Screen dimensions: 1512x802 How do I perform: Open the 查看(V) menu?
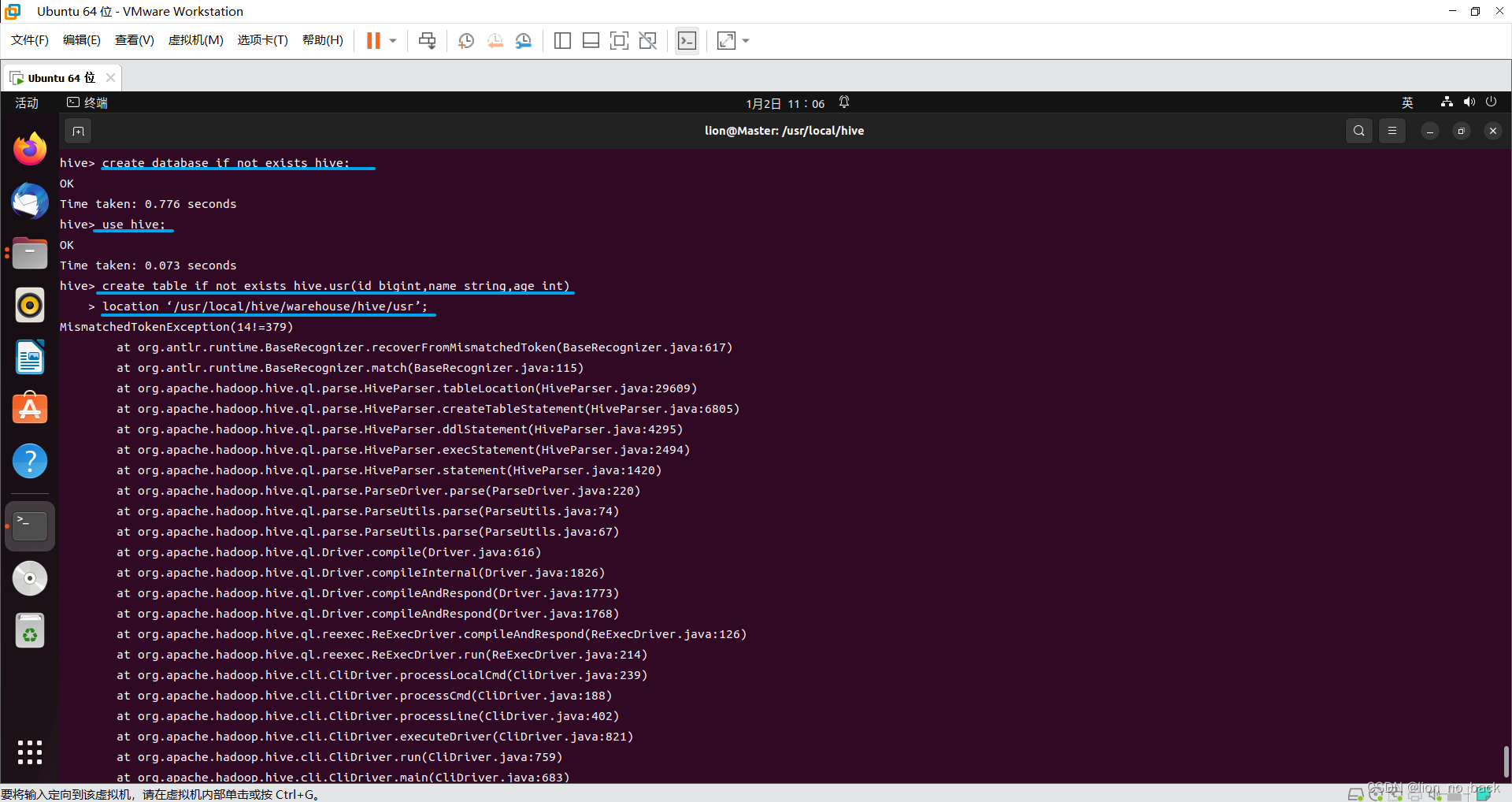point(134,40)
